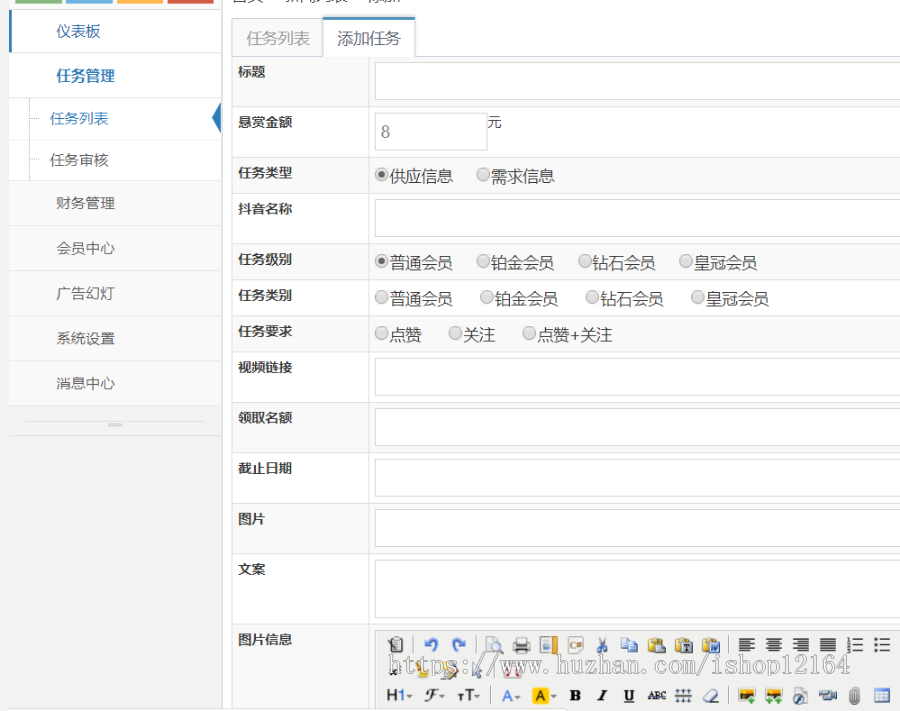
Task: Switch to the 添加任务 tab
Action: [x=369, y=38]
